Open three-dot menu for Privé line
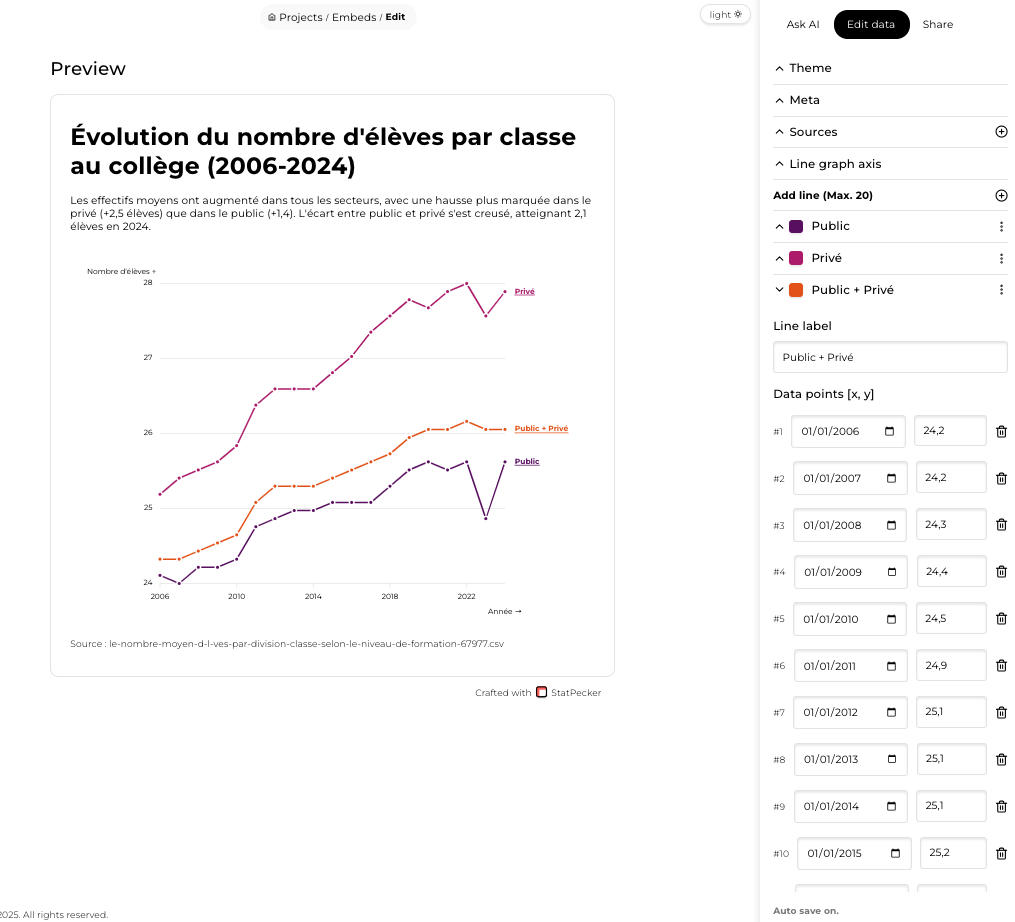Viewport: 1015px width, 922px height. tap(1001, 259)
